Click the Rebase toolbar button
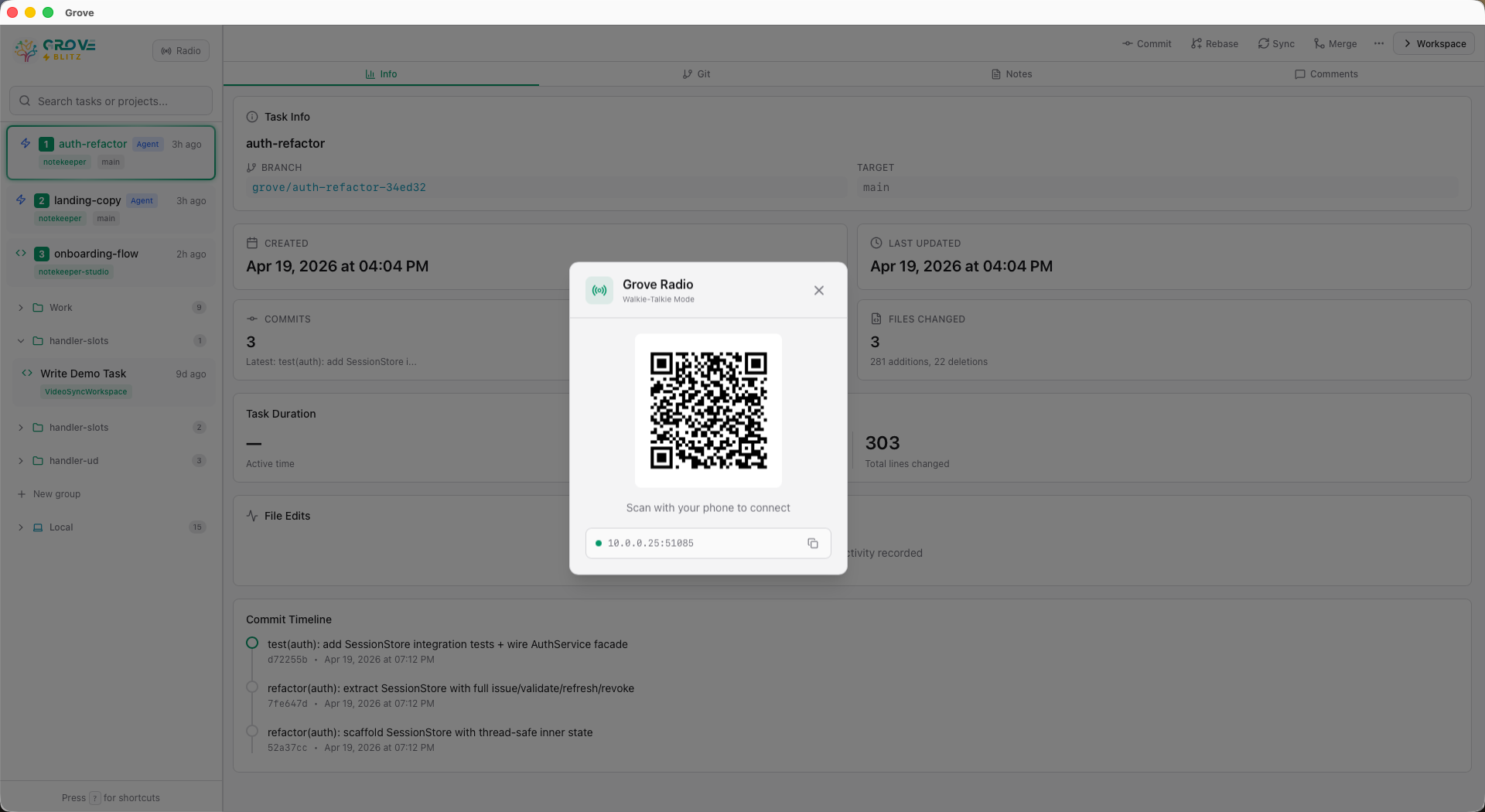 [x=1214, y=44]
